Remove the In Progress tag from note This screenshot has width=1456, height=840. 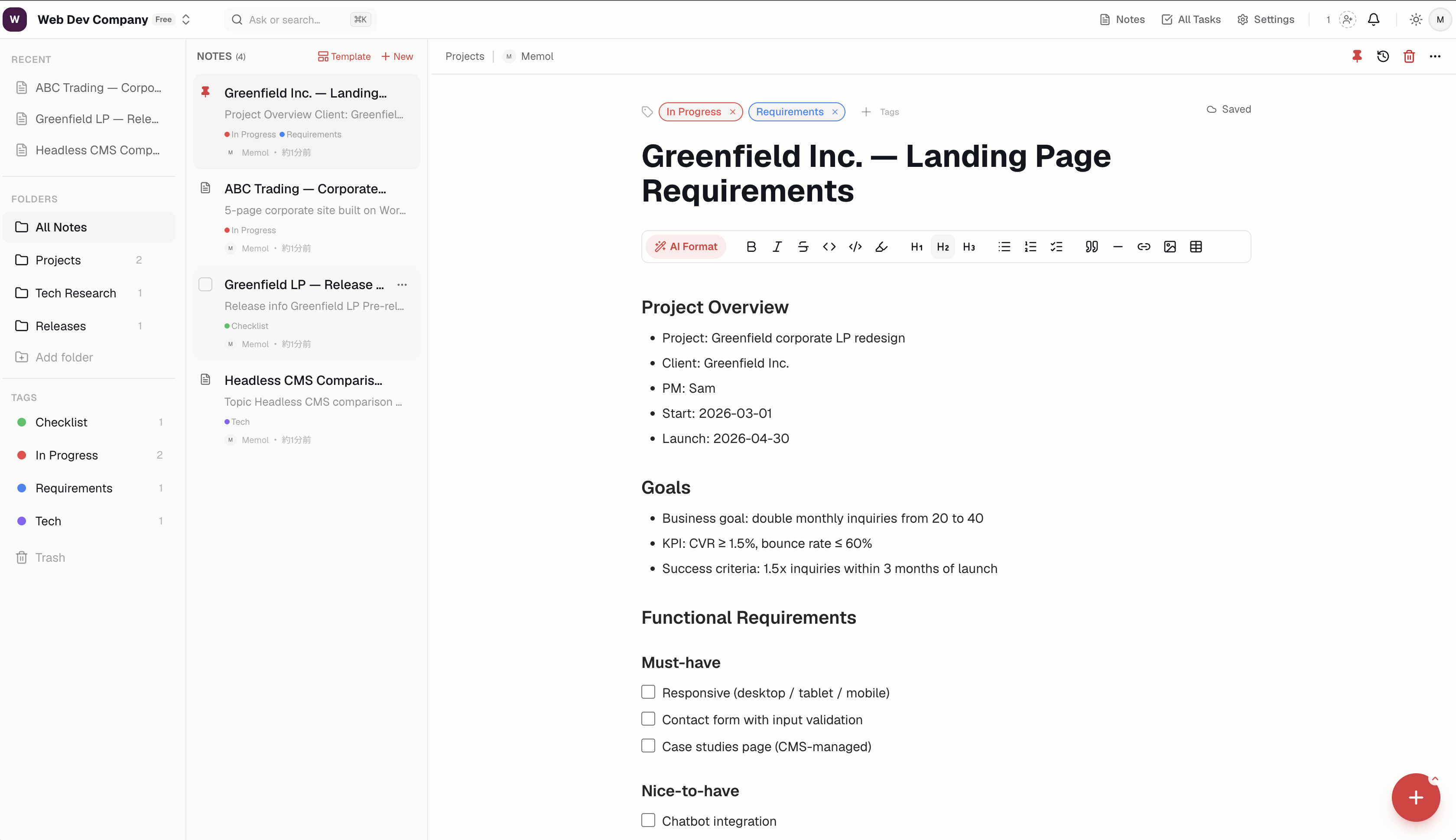pos(732,112)
